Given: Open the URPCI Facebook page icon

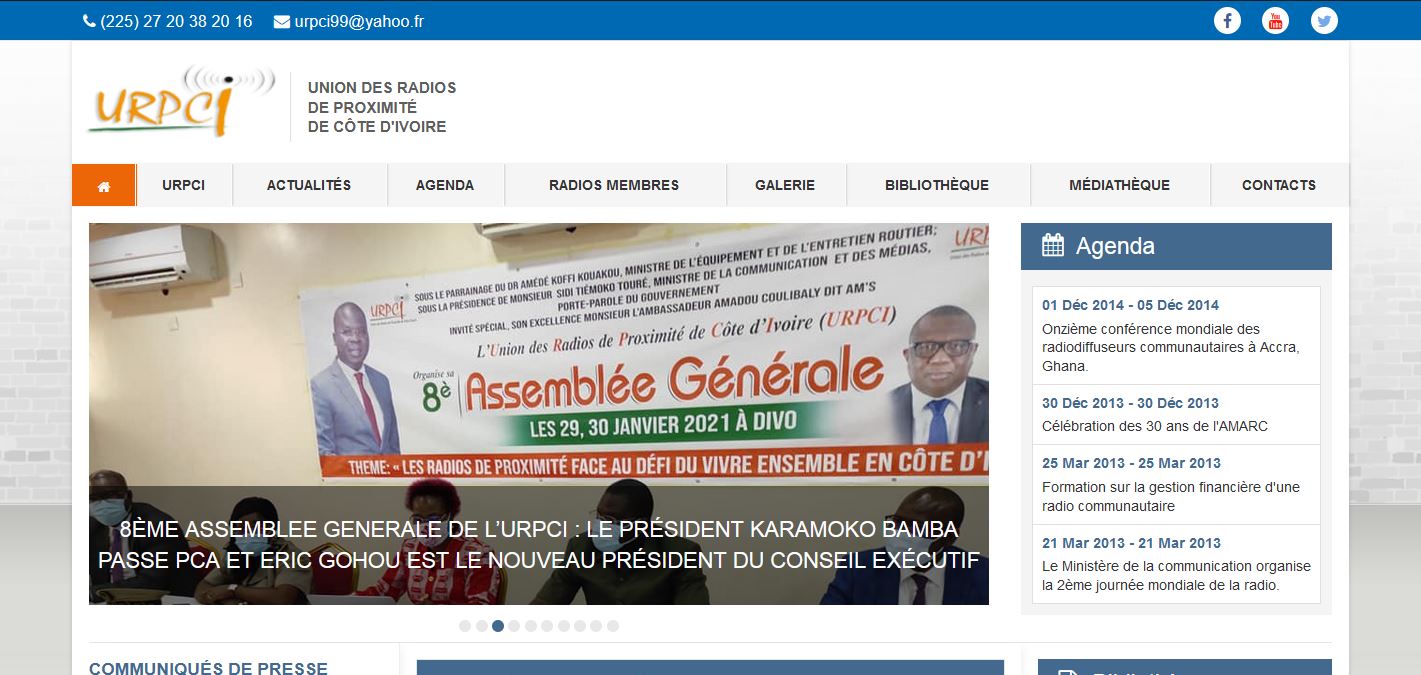Looking at the screenshot, I should pyautogui.click(x=1227, y=20).
